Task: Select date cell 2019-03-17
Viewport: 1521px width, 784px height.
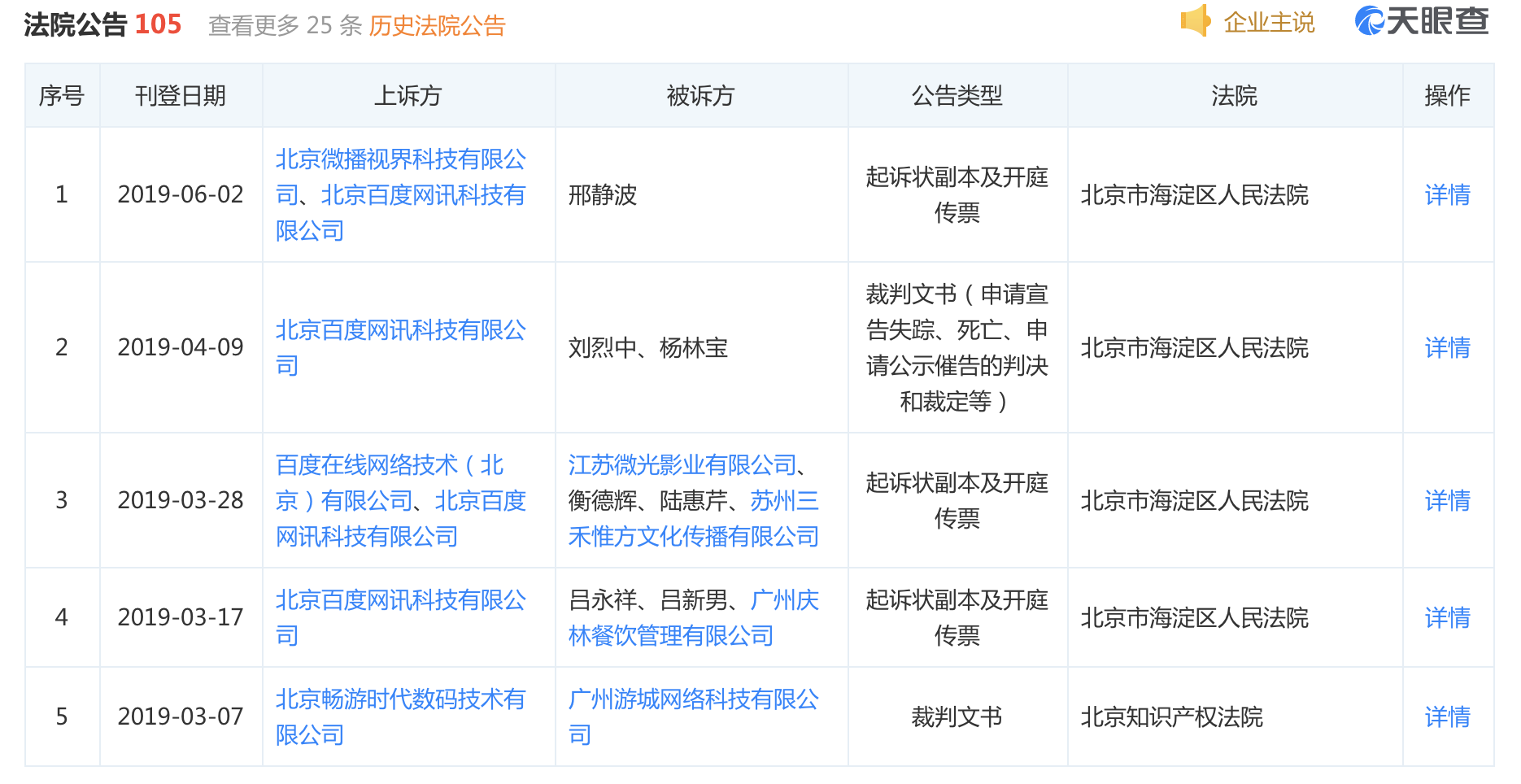Action: click(x=181, y=618)
